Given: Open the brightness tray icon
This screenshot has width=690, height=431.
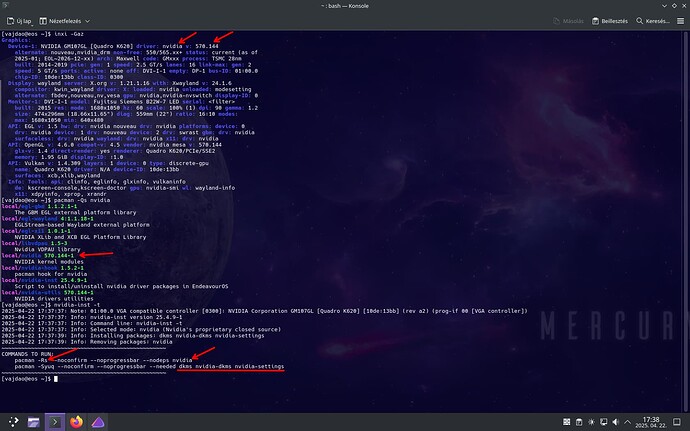Looking at the screenshot, I should point(591,422).
